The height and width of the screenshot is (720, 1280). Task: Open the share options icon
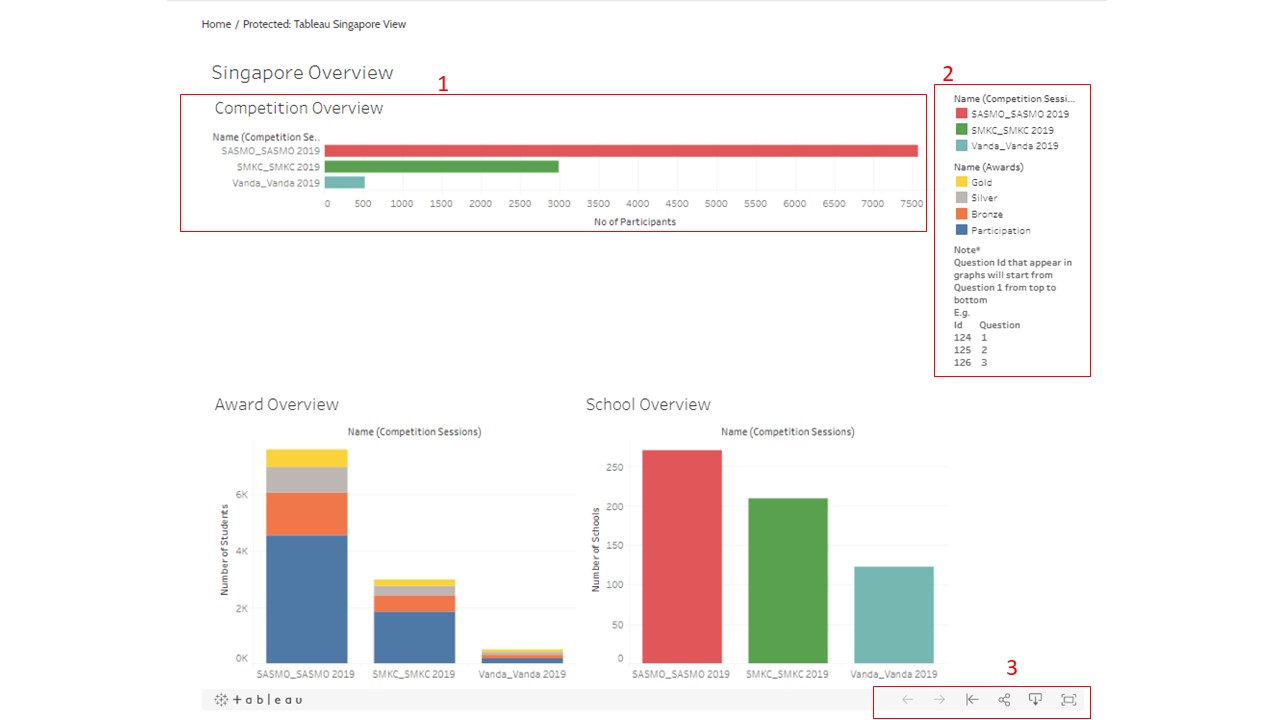coord(1003,699)
